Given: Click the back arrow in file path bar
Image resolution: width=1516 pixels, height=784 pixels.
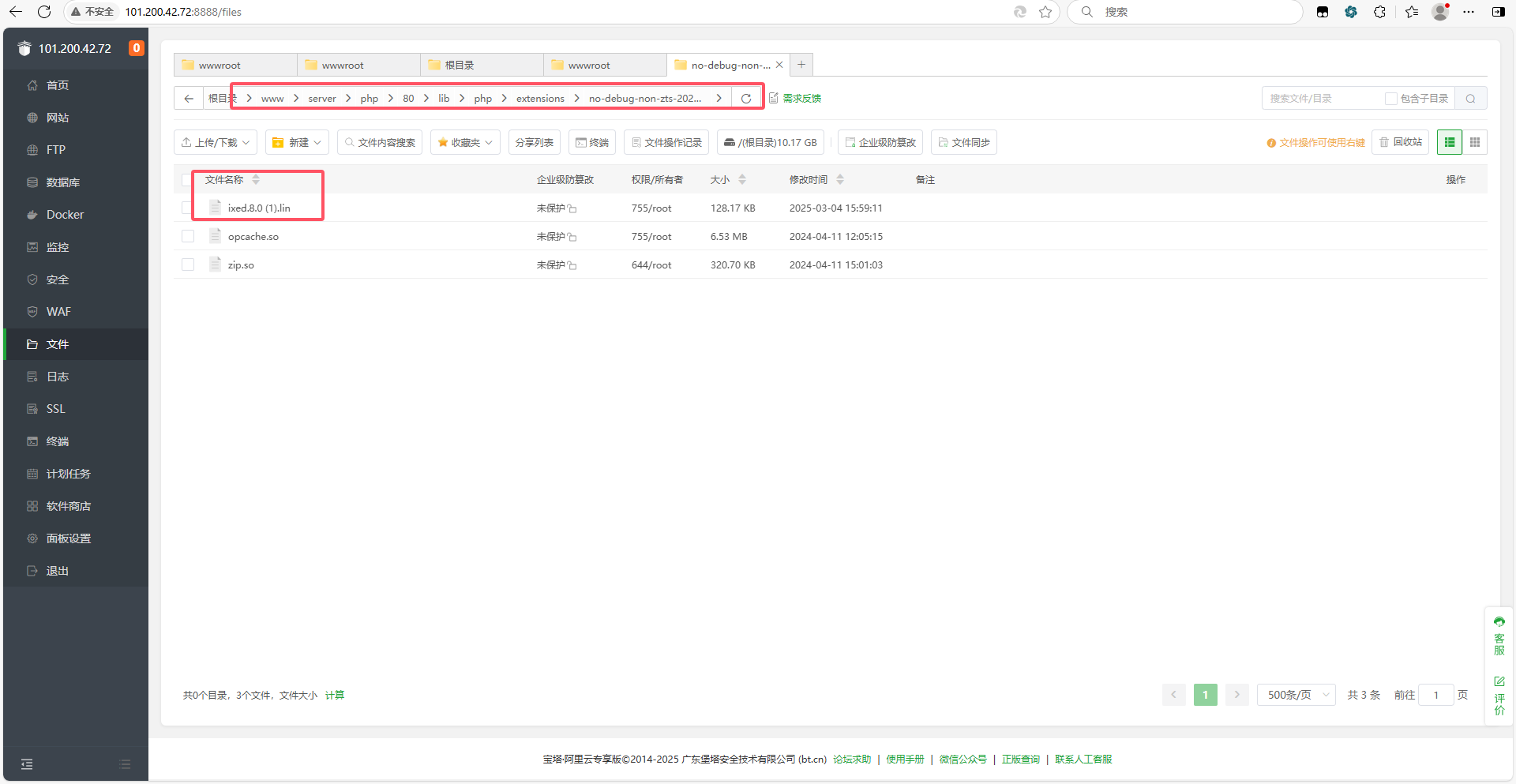Looking at the screenshot, I should click(189, 99).
